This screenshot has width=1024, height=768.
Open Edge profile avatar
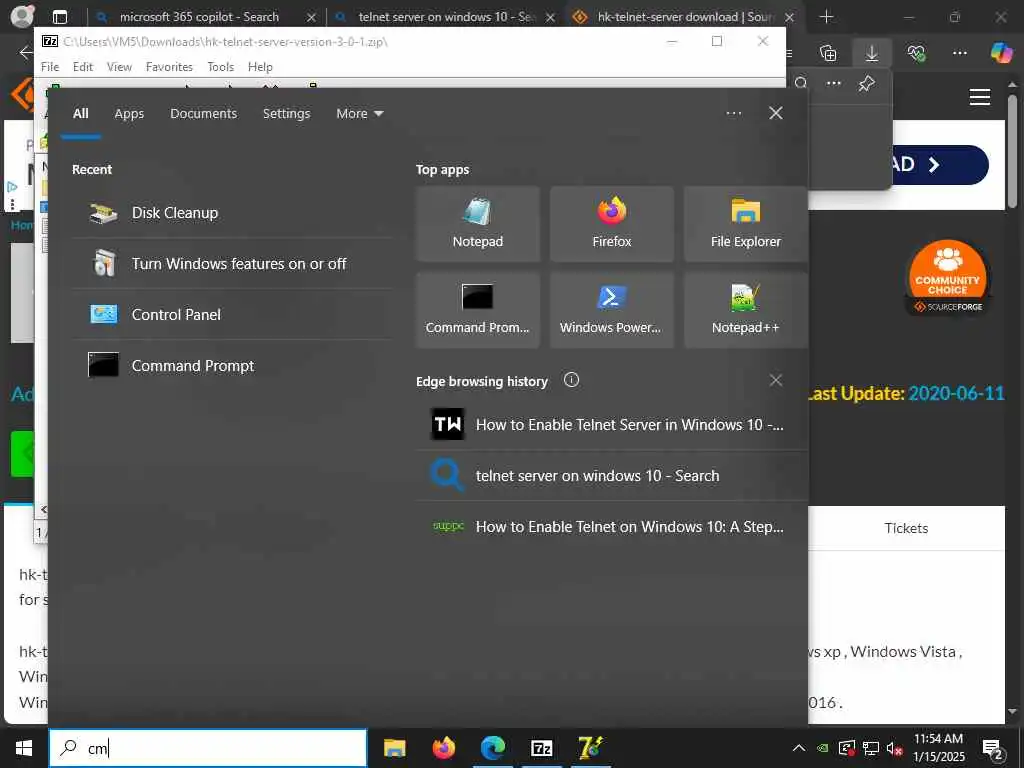24,17
